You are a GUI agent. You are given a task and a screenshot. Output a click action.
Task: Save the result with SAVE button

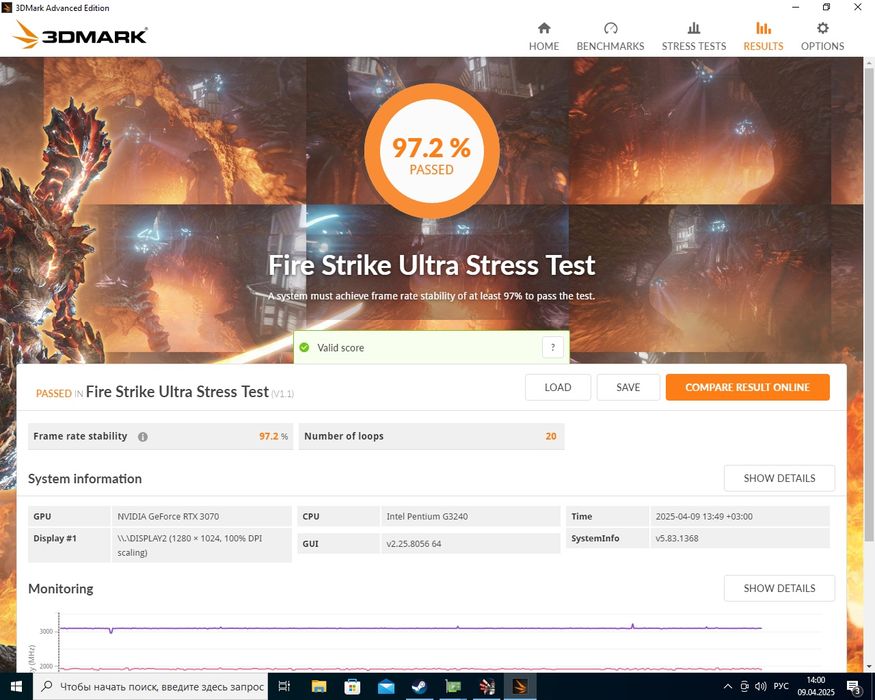[x=628, y=387]
